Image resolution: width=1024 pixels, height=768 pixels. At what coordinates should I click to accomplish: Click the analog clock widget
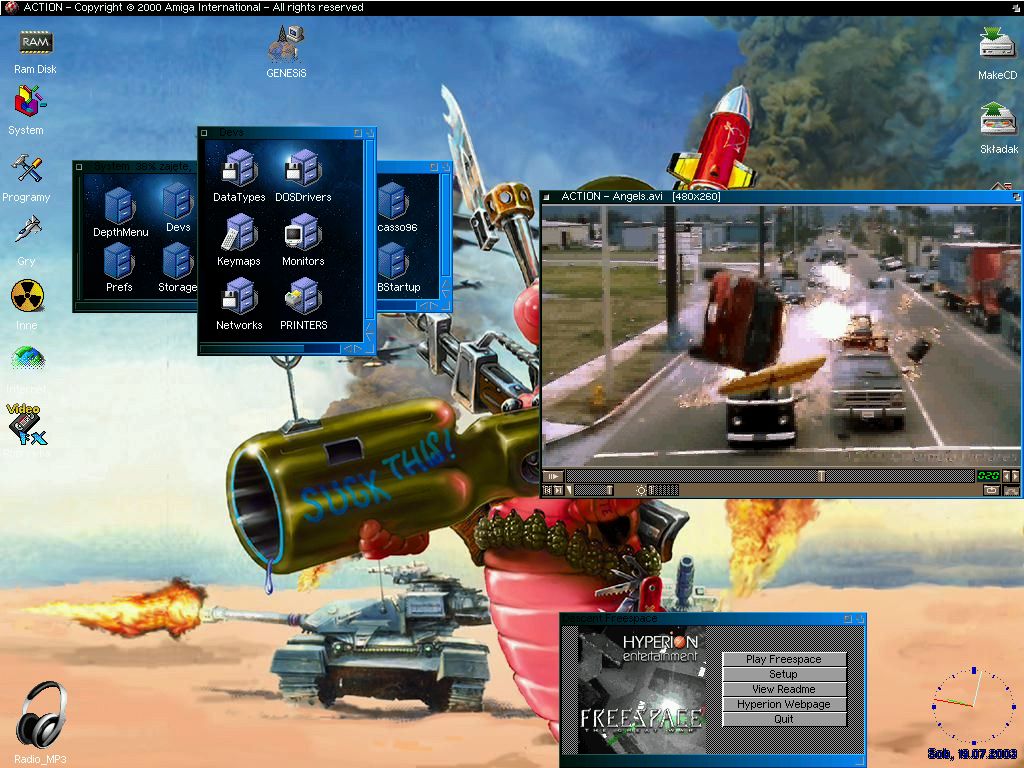[974, 705]
